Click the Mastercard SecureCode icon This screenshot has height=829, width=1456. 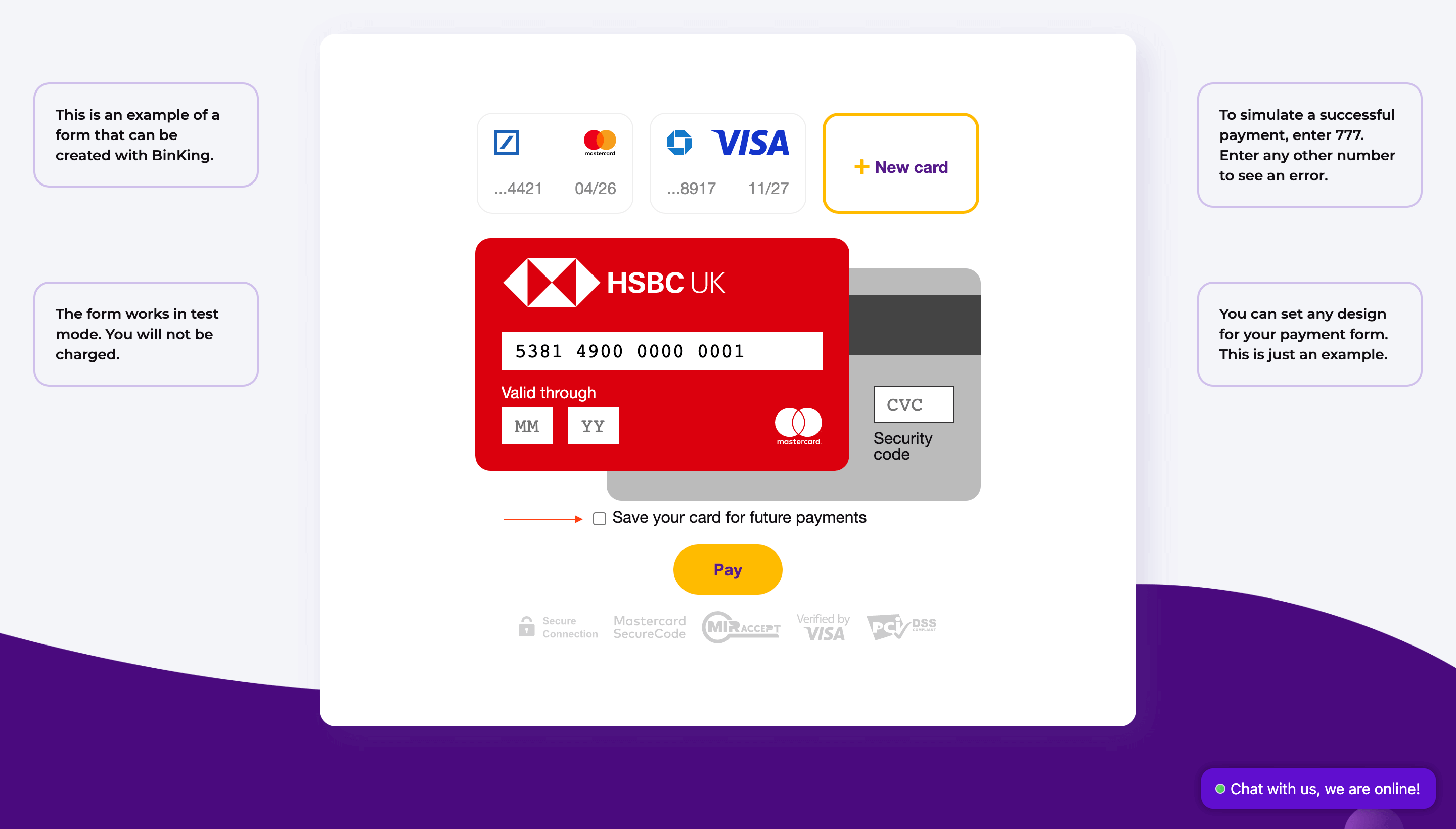click(648, 626)
